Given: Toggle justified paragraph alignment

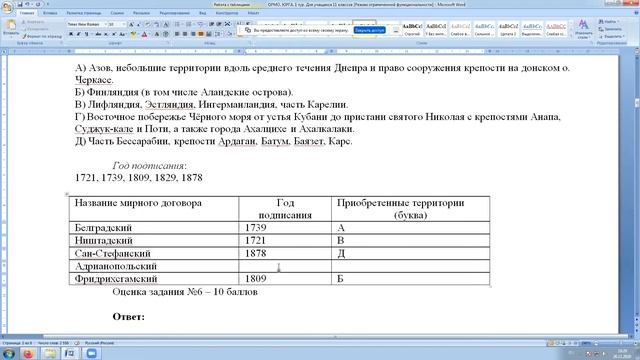Looking at the screenshot, I should pyautogui.click(x=201, y=34).
